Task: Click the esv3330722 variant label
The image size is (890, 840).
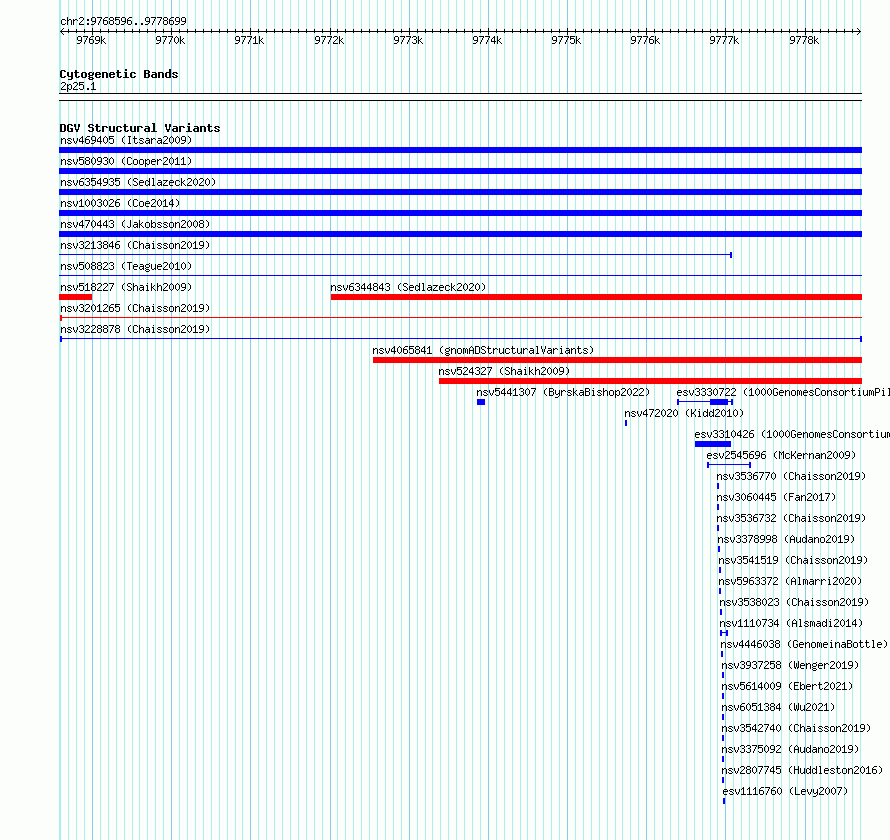Action: tap(783, 392)
